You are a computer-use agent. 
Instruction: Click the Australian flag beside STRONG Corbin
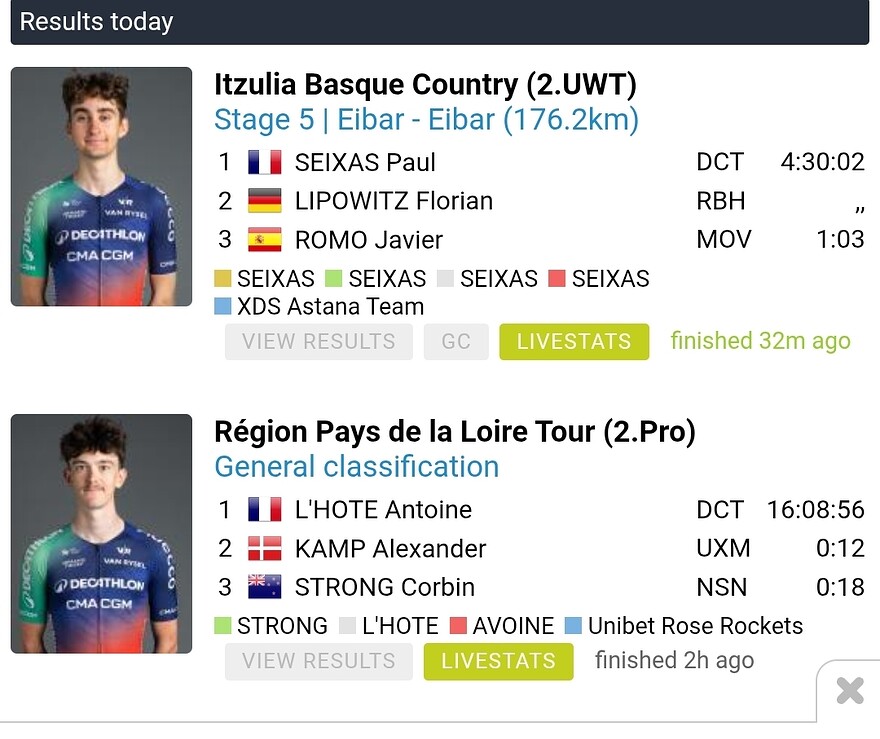pos(265,587)
